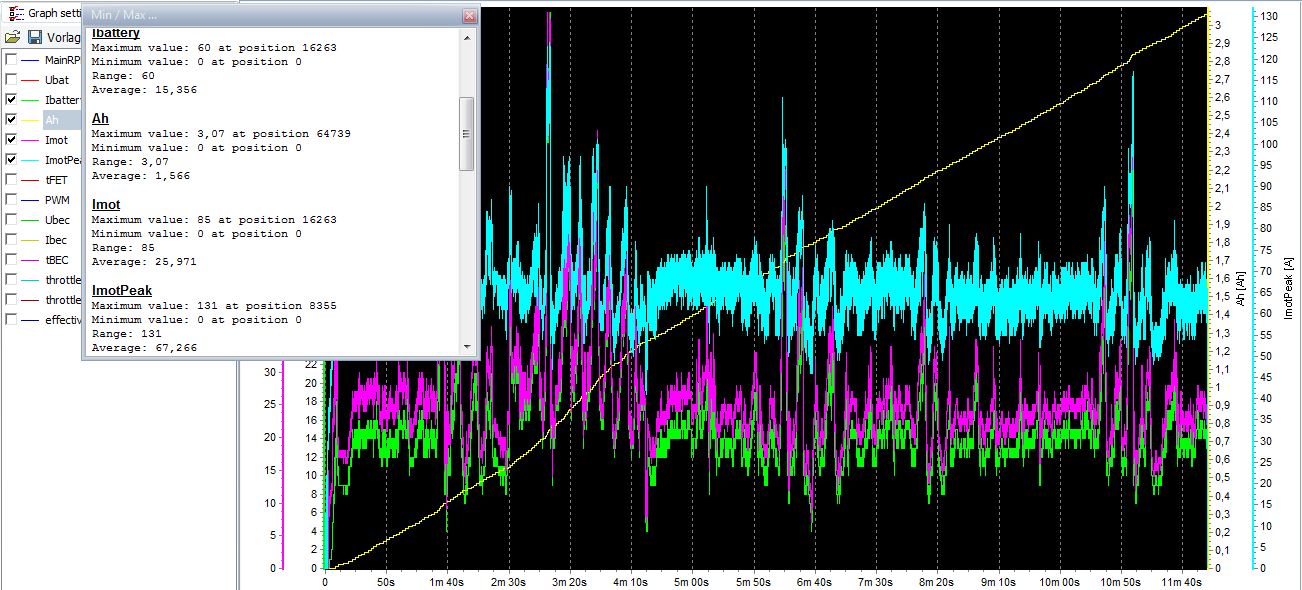The height and width of the screenshot is (590, 1302).
Task: Click the Ah heading in Min/Max window
Action: point(100,118)
